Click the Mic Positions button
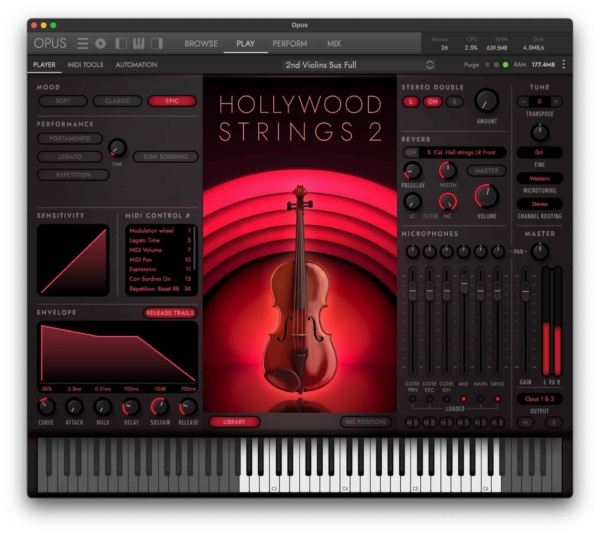600x534 pixels. point(366,422)
